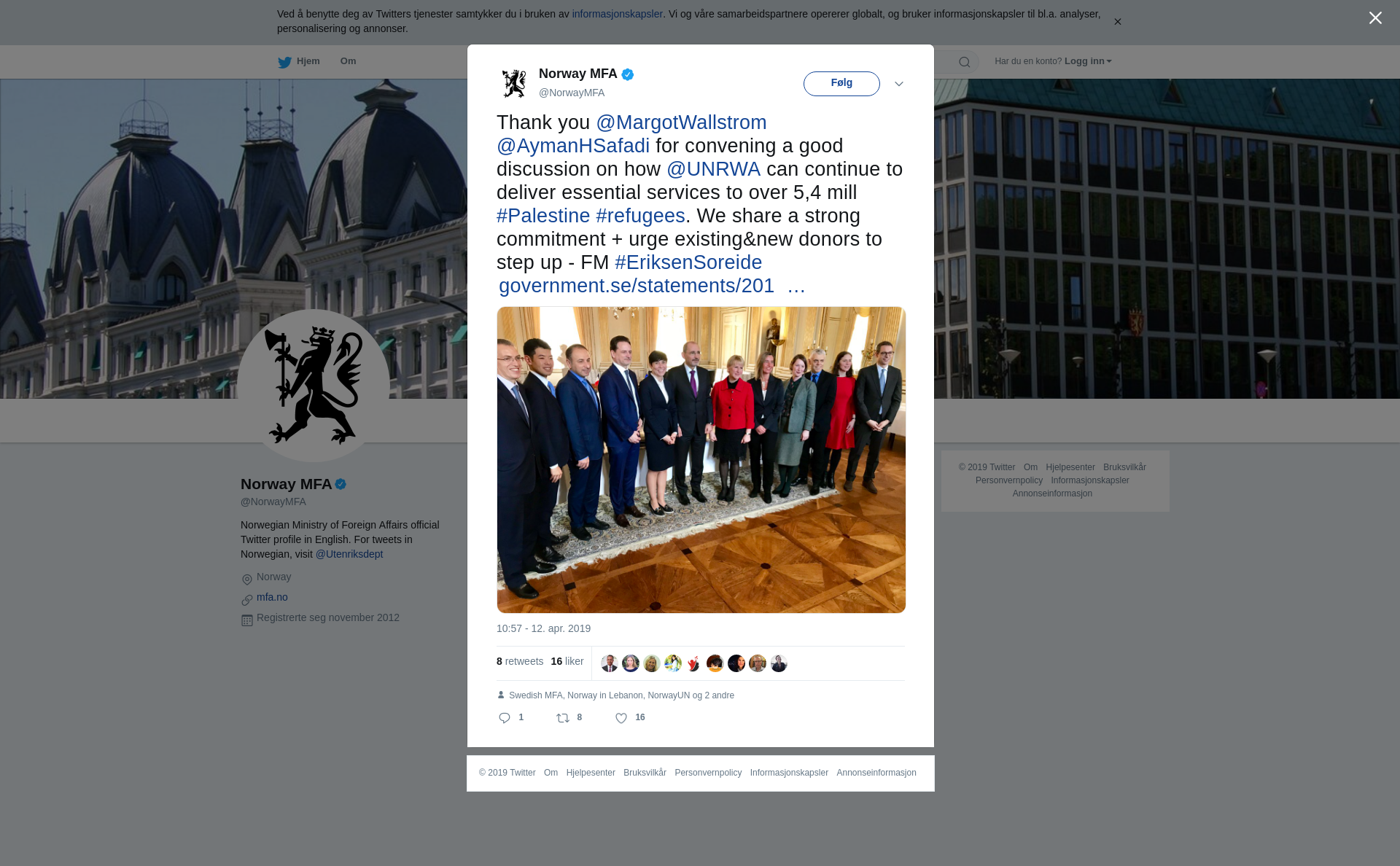The image size is (1400, 866).
Task: Open the #EriksenSoreide hashtag link
Action: tap(688, 262)
